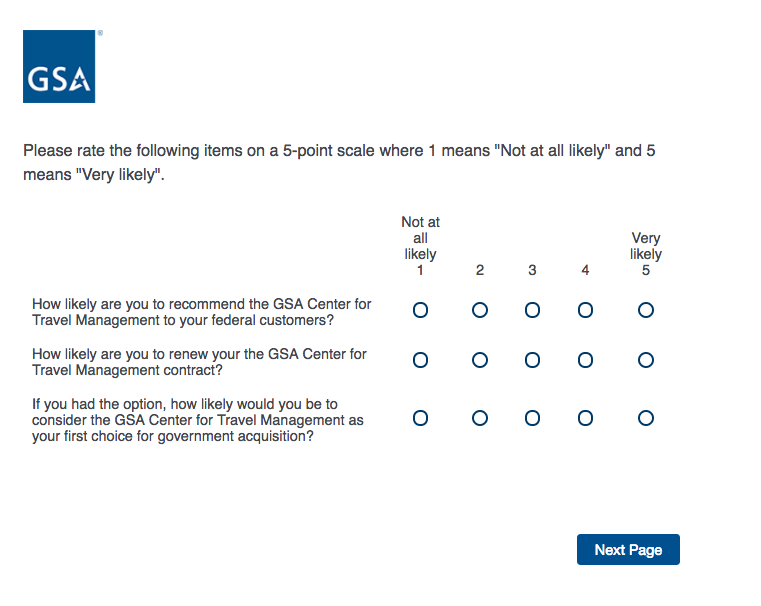761x606 pixels.
Task: Click the recommend to federal customers question text
Action: click(x=201, y=312)
